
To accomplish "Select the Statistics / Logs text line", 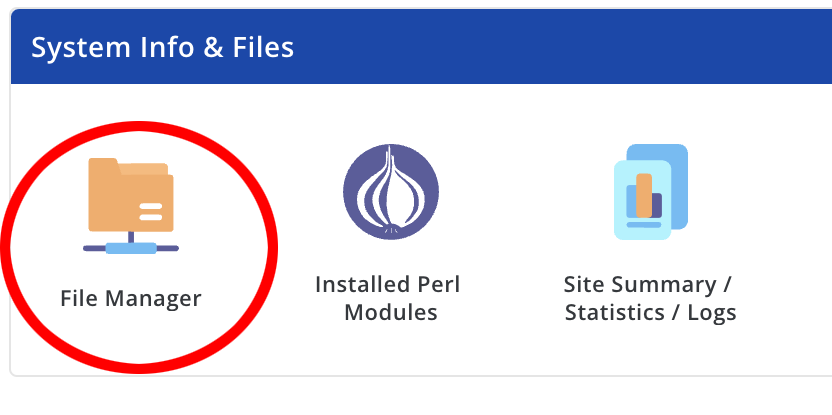I will (651, 313).
